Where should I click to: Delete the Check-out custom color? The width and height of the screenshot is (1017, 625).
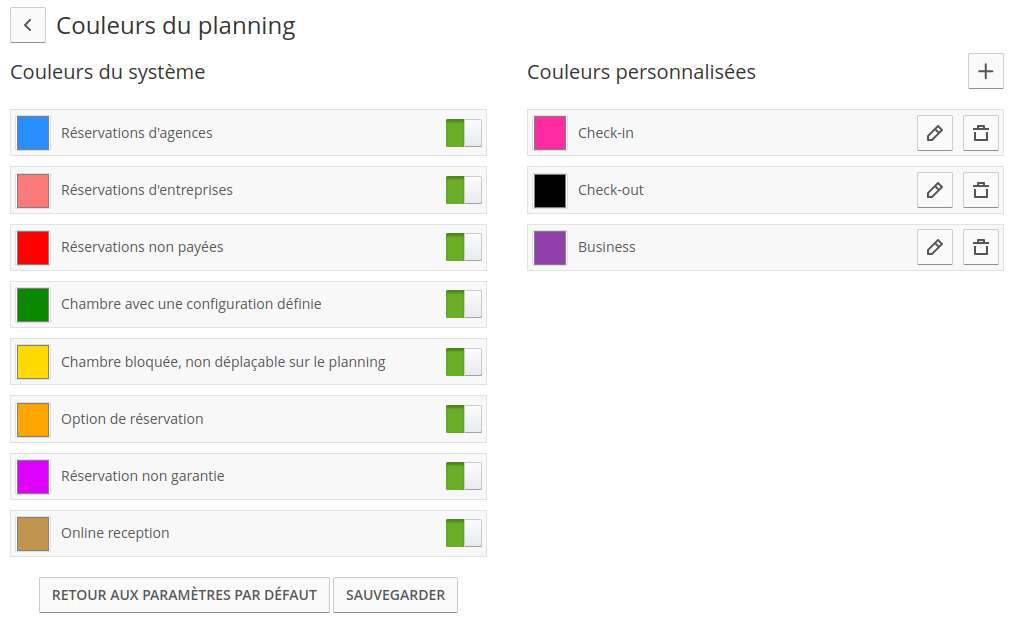[981, 190]
